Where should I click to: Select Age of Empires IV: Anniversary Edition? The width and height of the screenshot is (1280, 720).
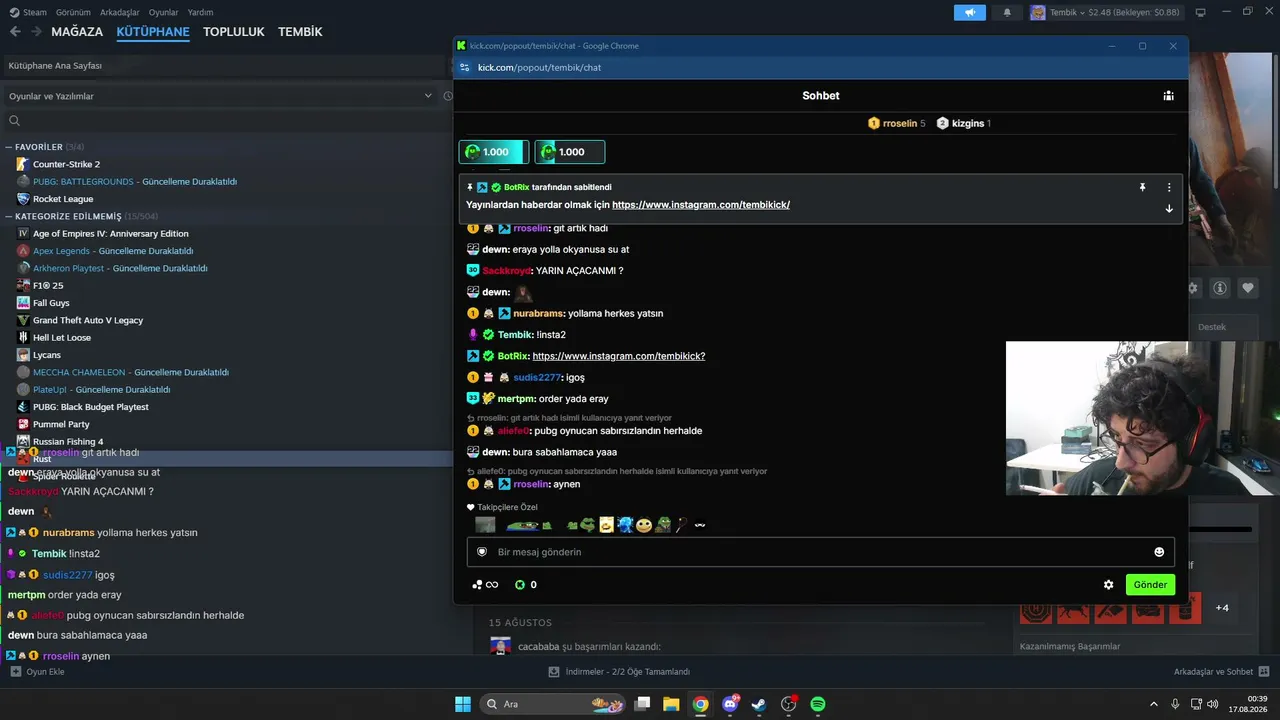(110, 234)
